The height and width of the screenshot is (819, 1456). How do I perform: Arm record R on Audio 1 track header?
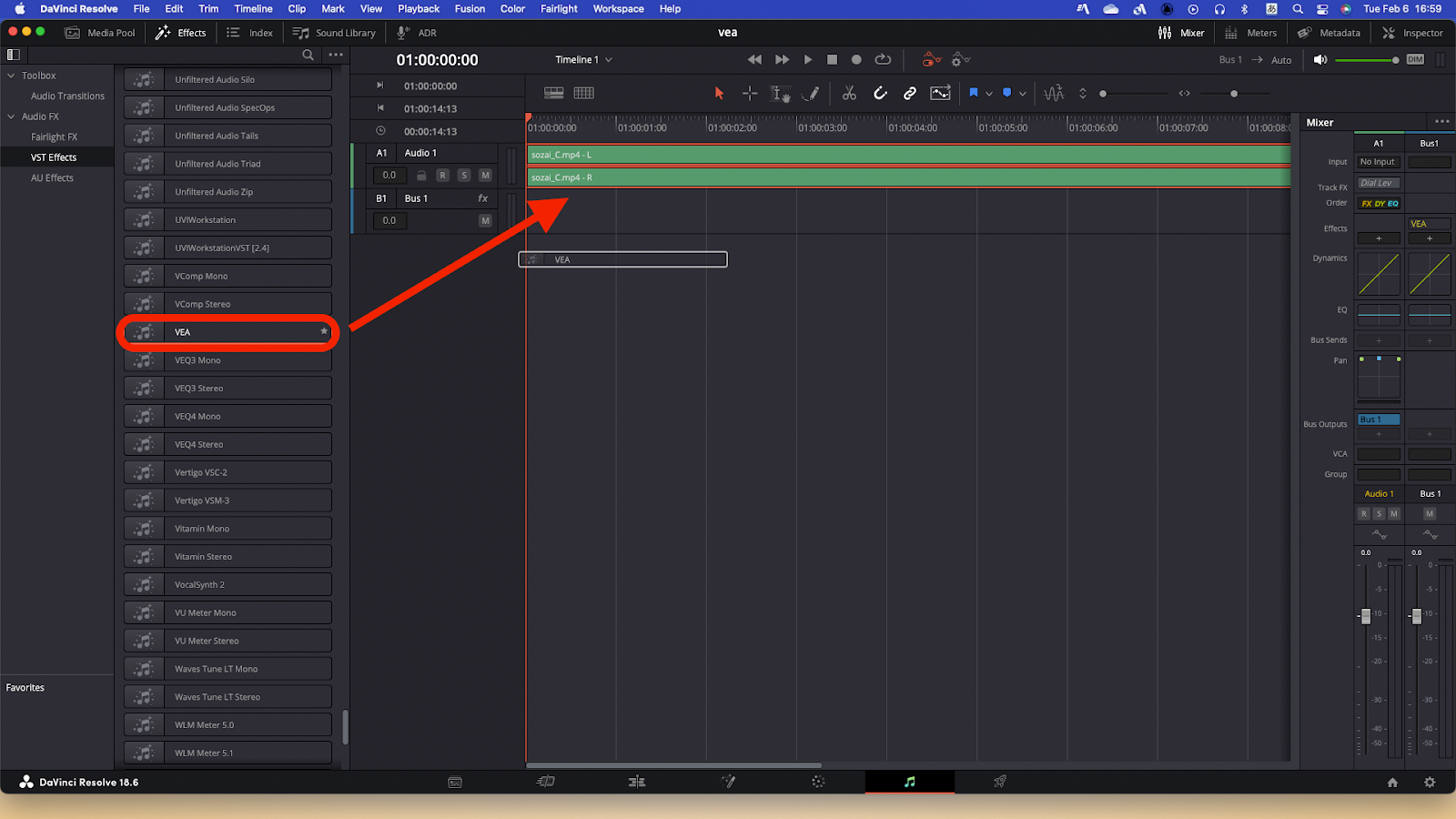pos(442,175)
